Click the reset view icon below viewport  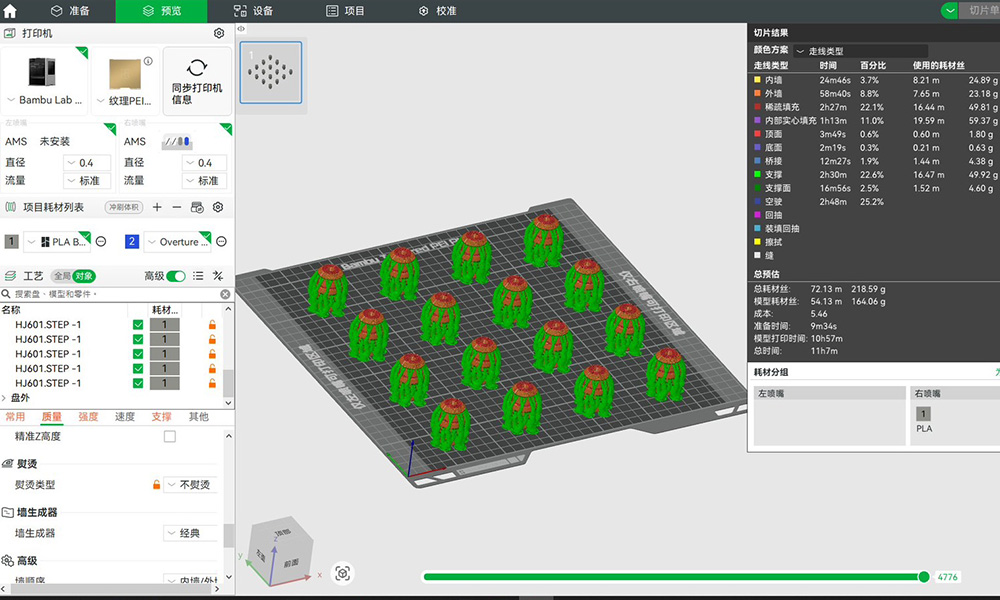click(343, 573)
